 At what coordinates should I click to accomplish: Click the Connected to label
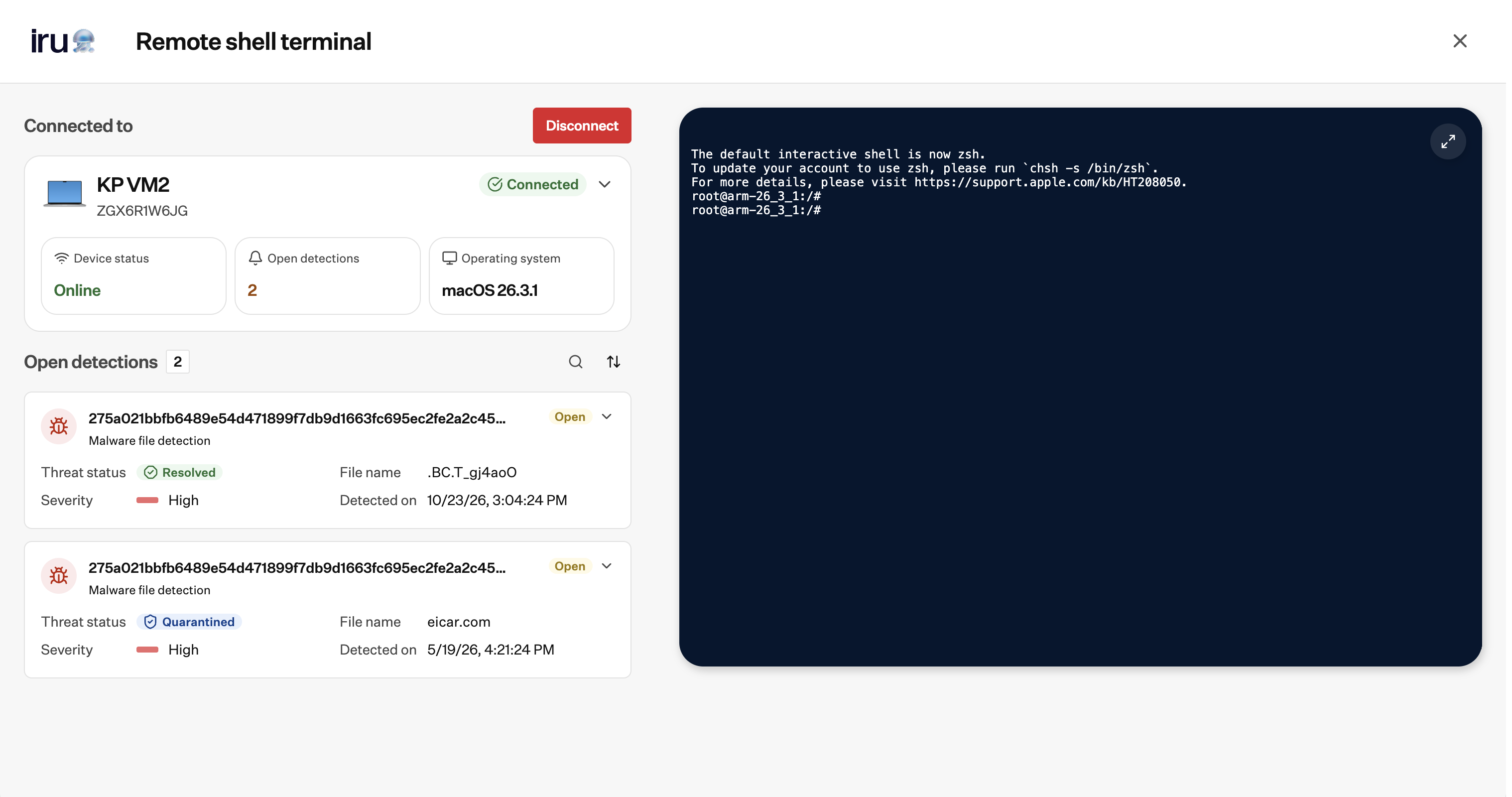coord(78,126)
